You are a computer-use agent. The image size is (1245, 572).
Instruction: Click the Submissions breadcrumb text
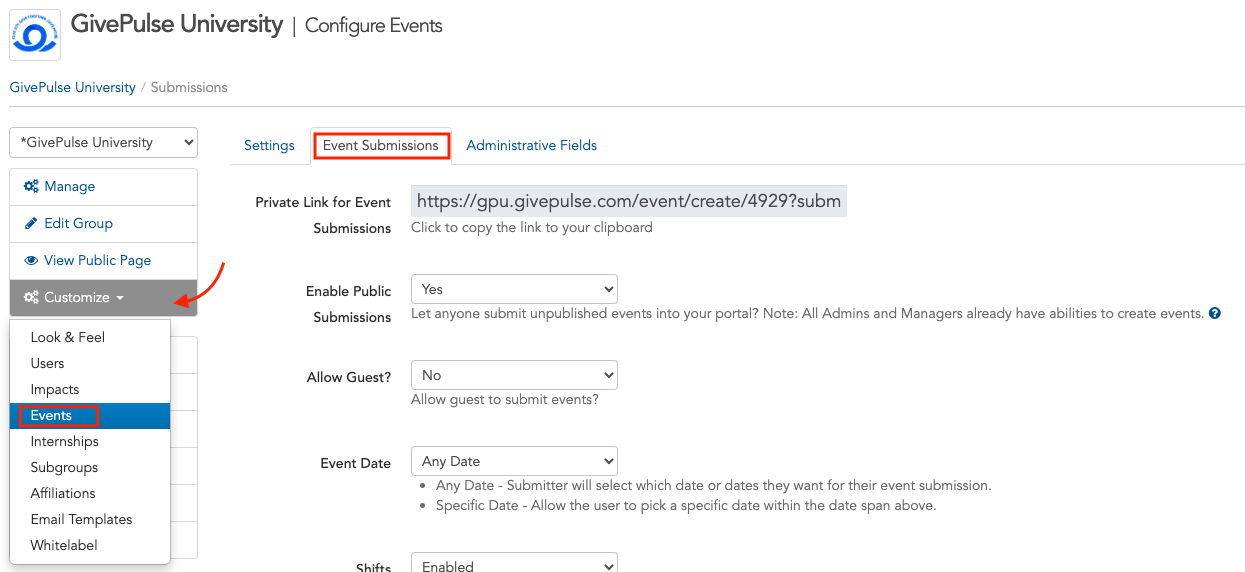point(189,88)
